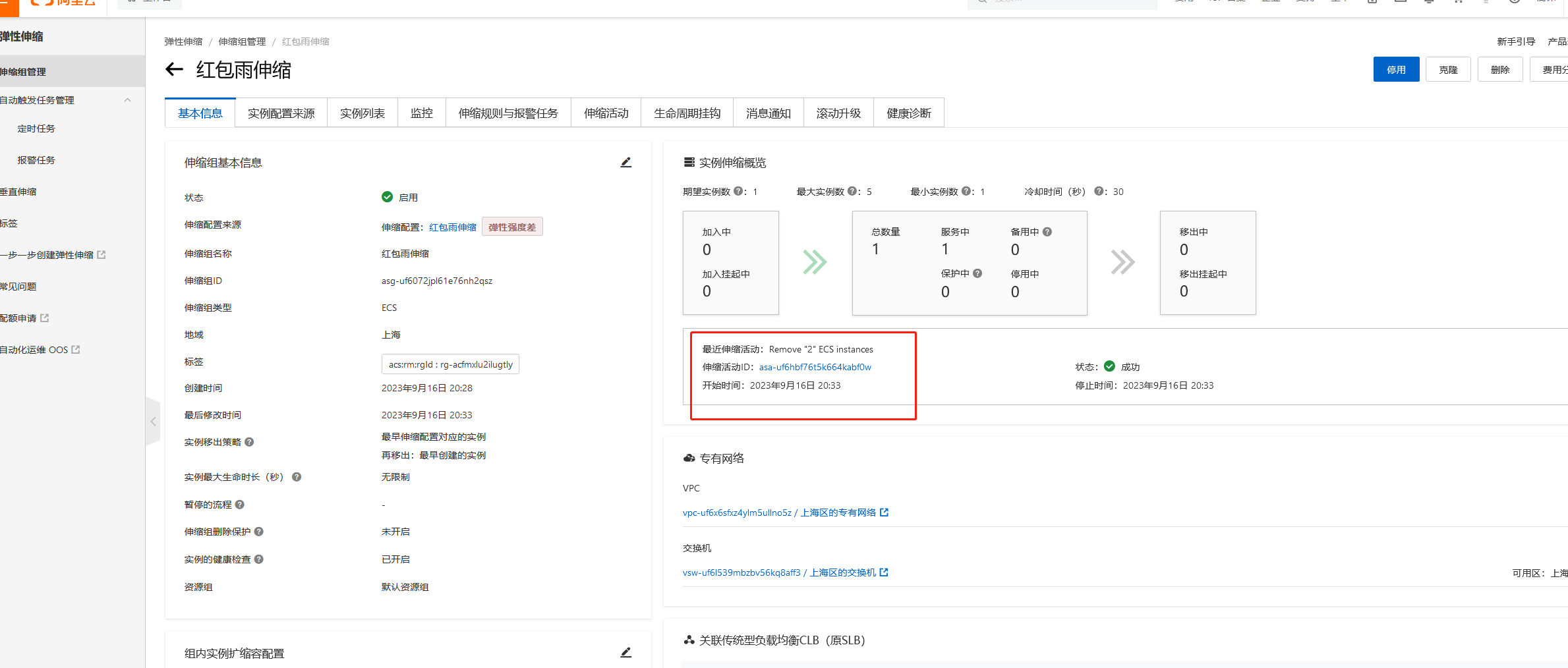The image size is (1568, 668).
Task: Click the asg-uf6072jpl61e76nh2qsz scaling group ID
Action: click(436, 281)
